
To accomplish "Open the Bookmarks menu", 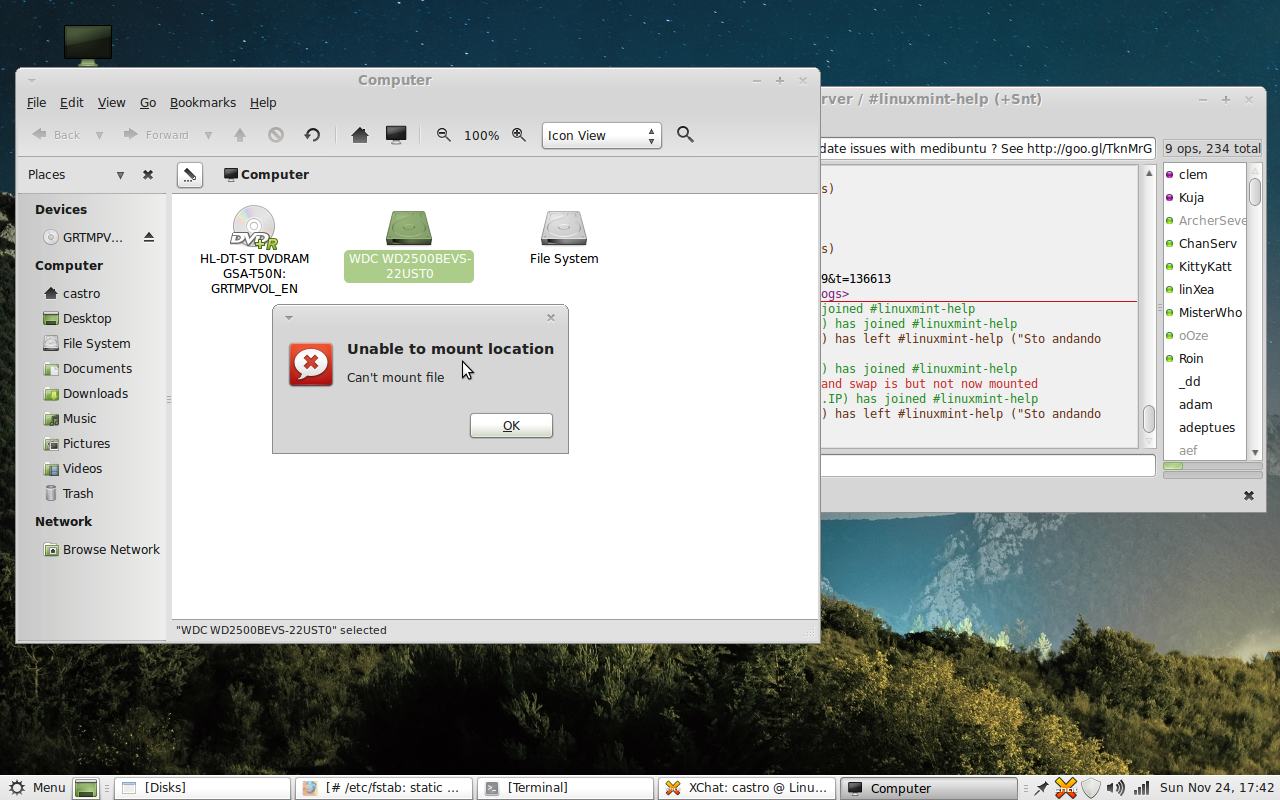I will coord(203,103).
